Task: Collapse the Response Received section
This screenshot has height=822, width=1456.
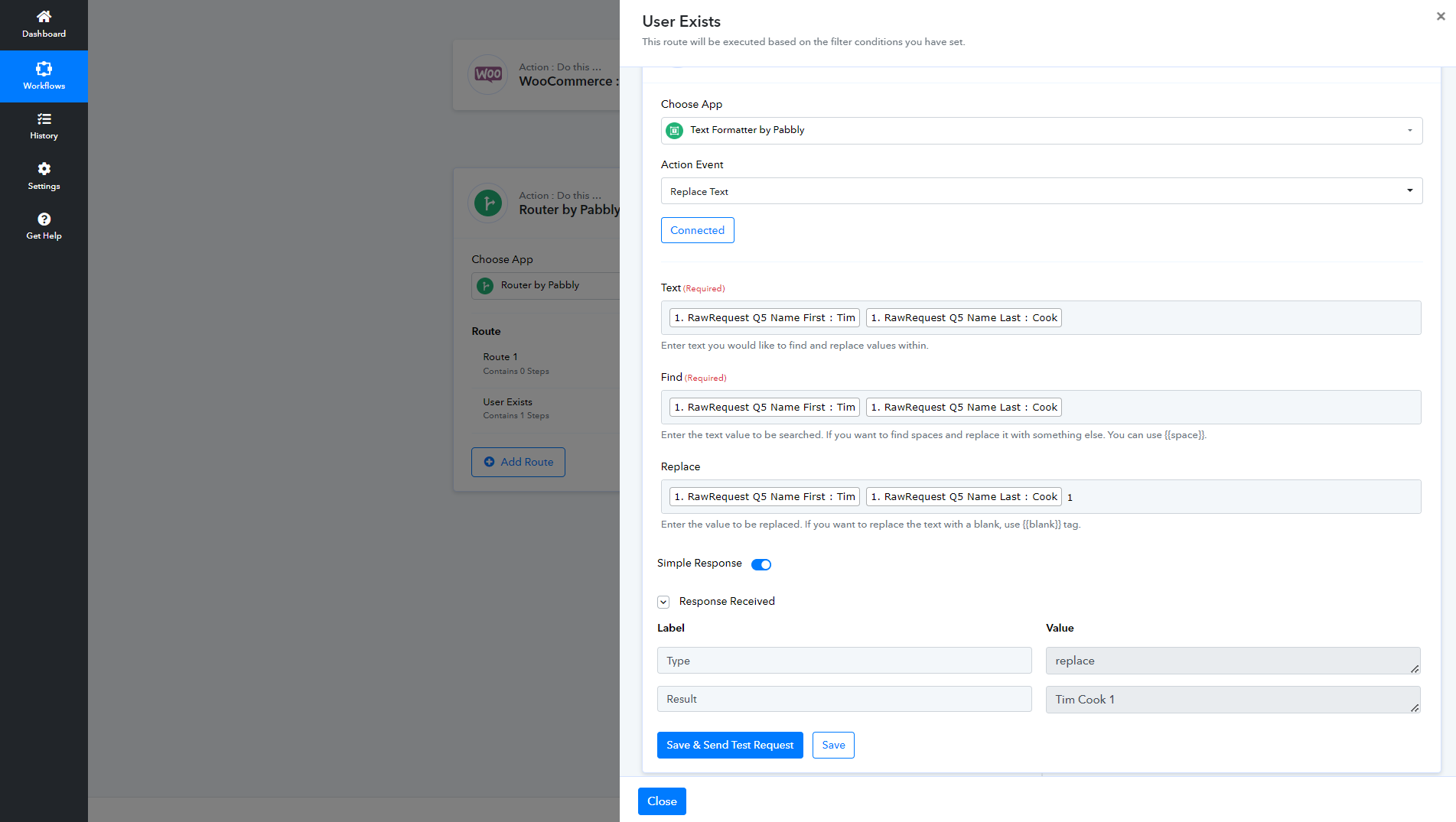Action: pyautogui.click(x=663, y=602)
